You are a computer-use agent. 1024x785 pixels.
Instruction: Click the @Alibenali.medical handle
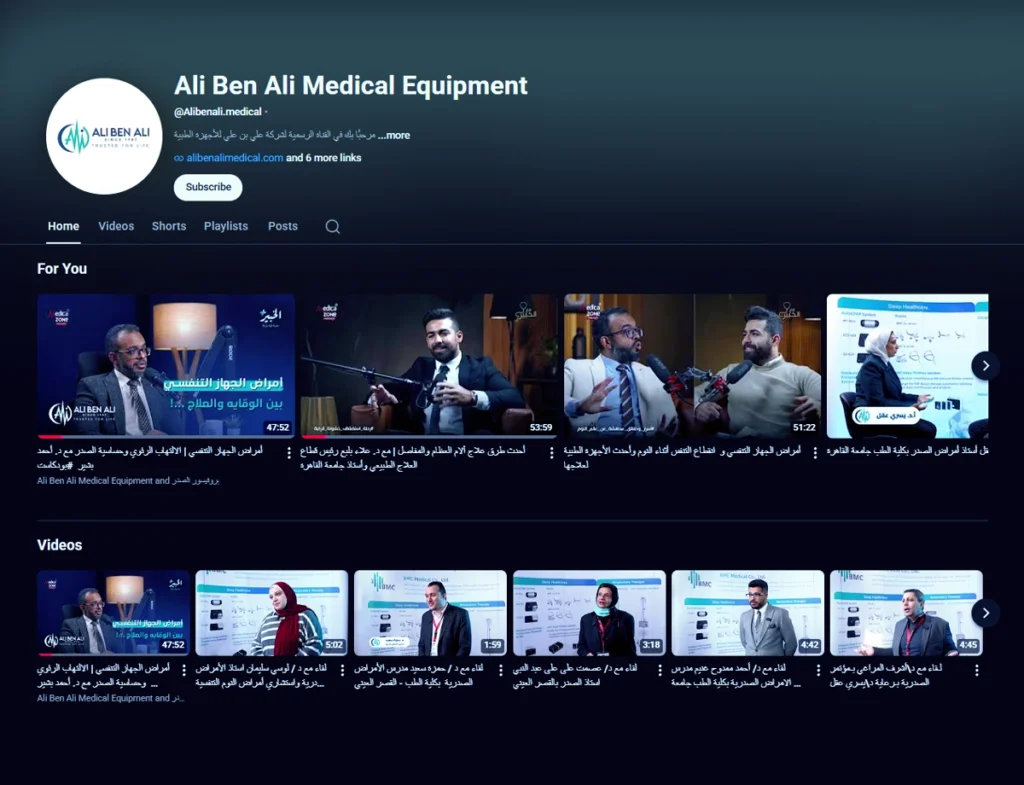pos(217,112)
